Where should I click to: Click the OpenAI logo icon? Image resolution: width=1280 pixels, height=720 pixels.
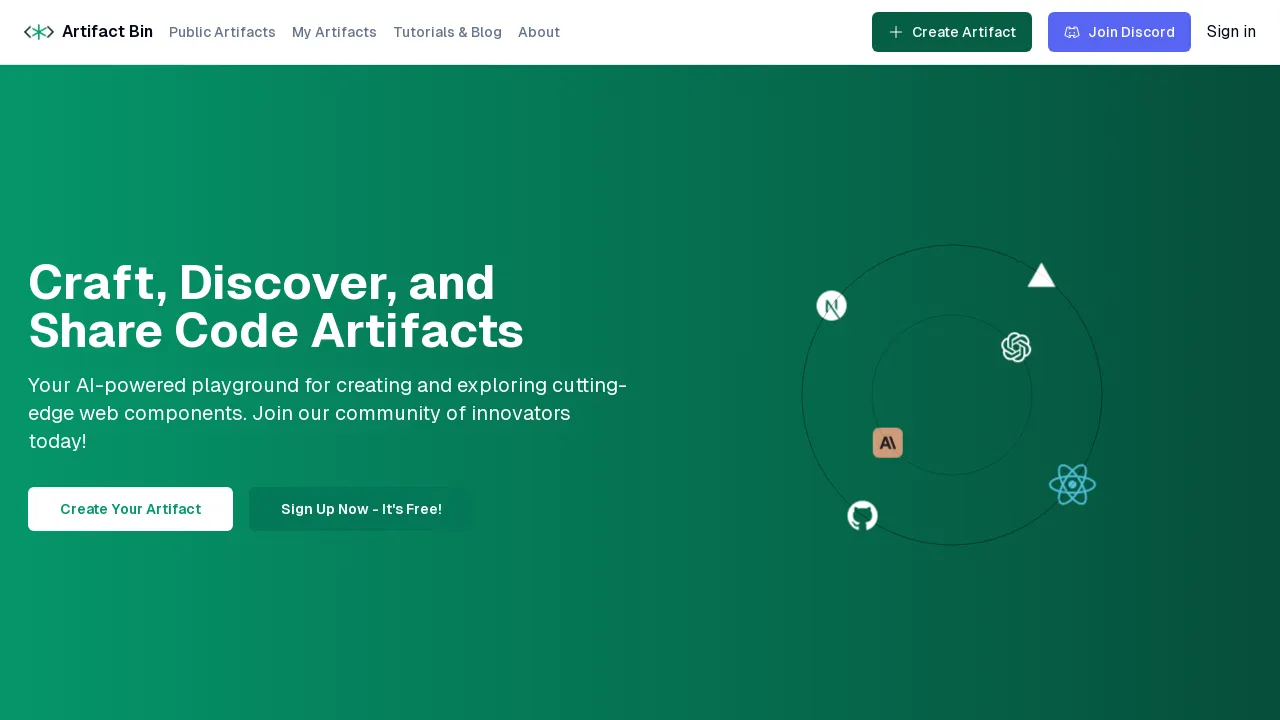pos(1016,347)
